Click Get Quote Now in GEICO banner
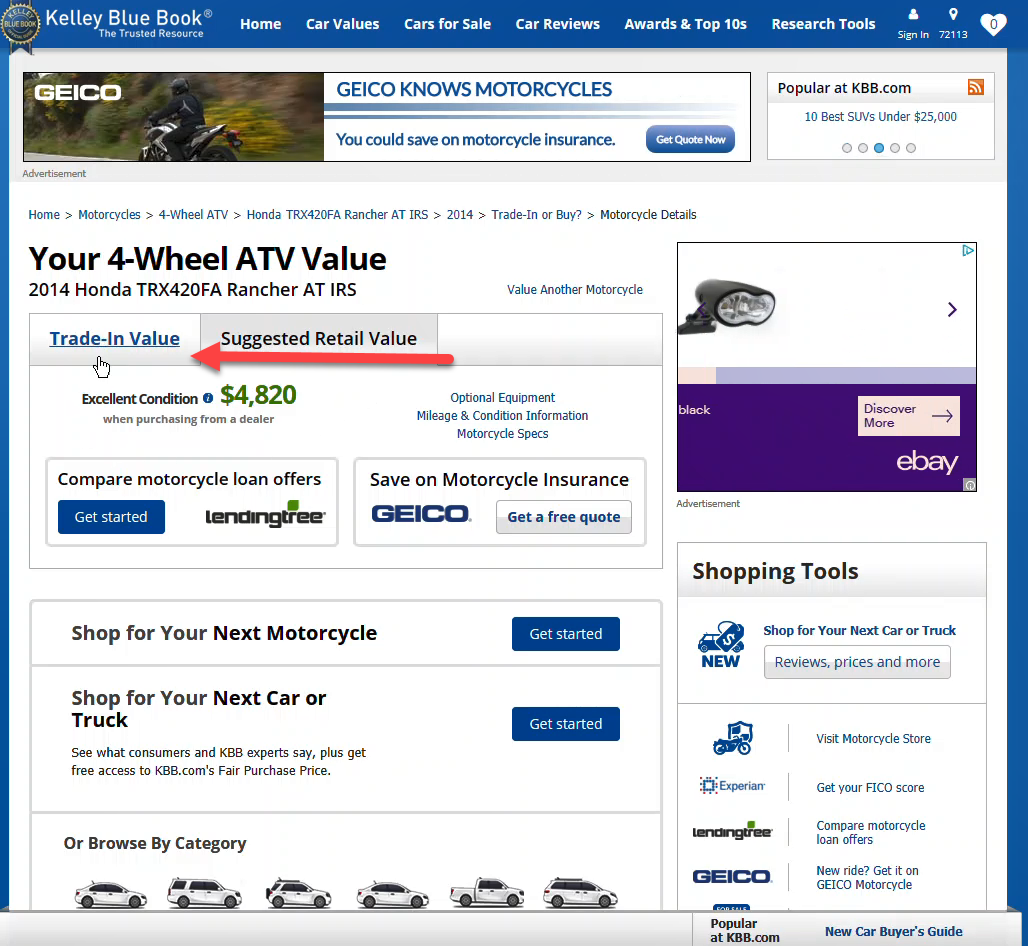This screenshot has width=1028, height=946. [x=690, y=140]
